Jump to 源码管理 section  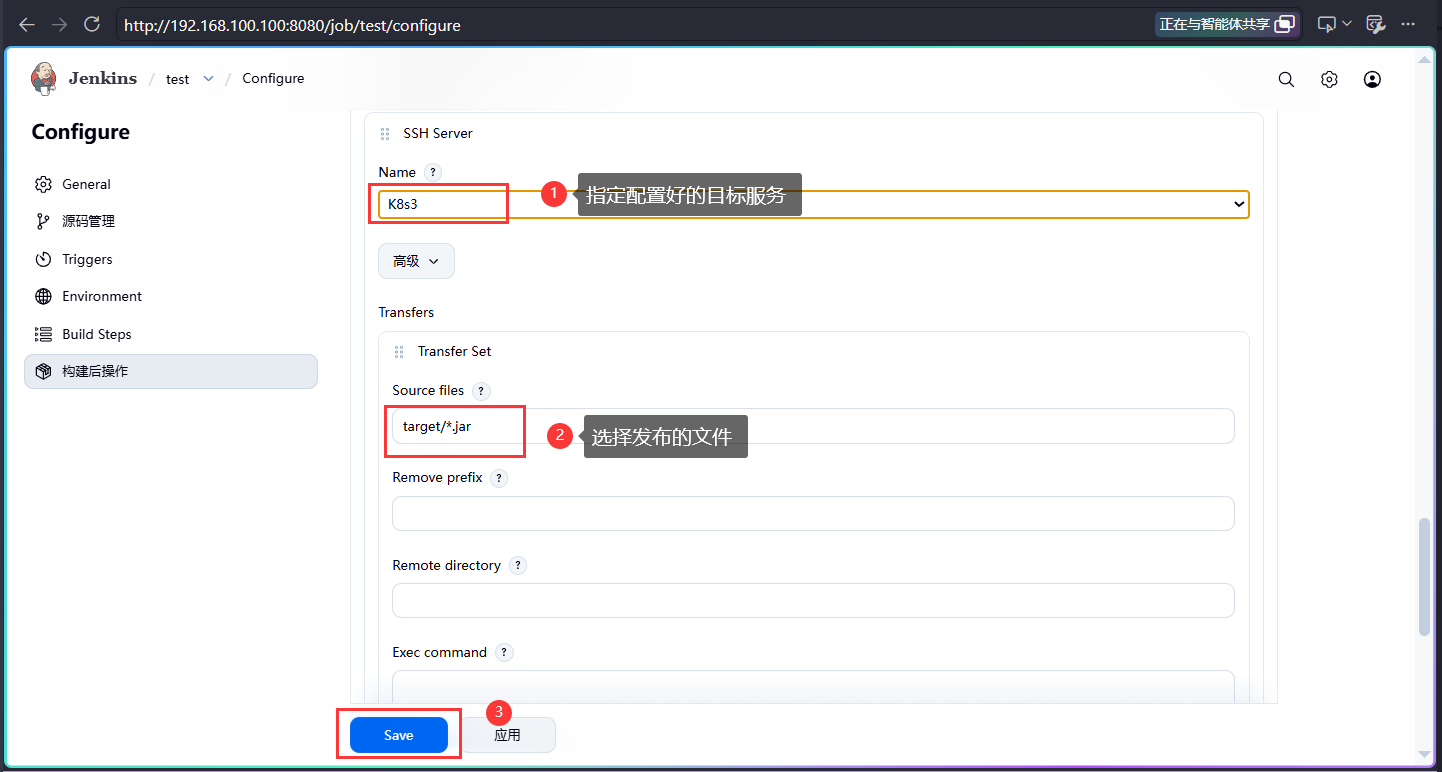click(x=171, y=222)
